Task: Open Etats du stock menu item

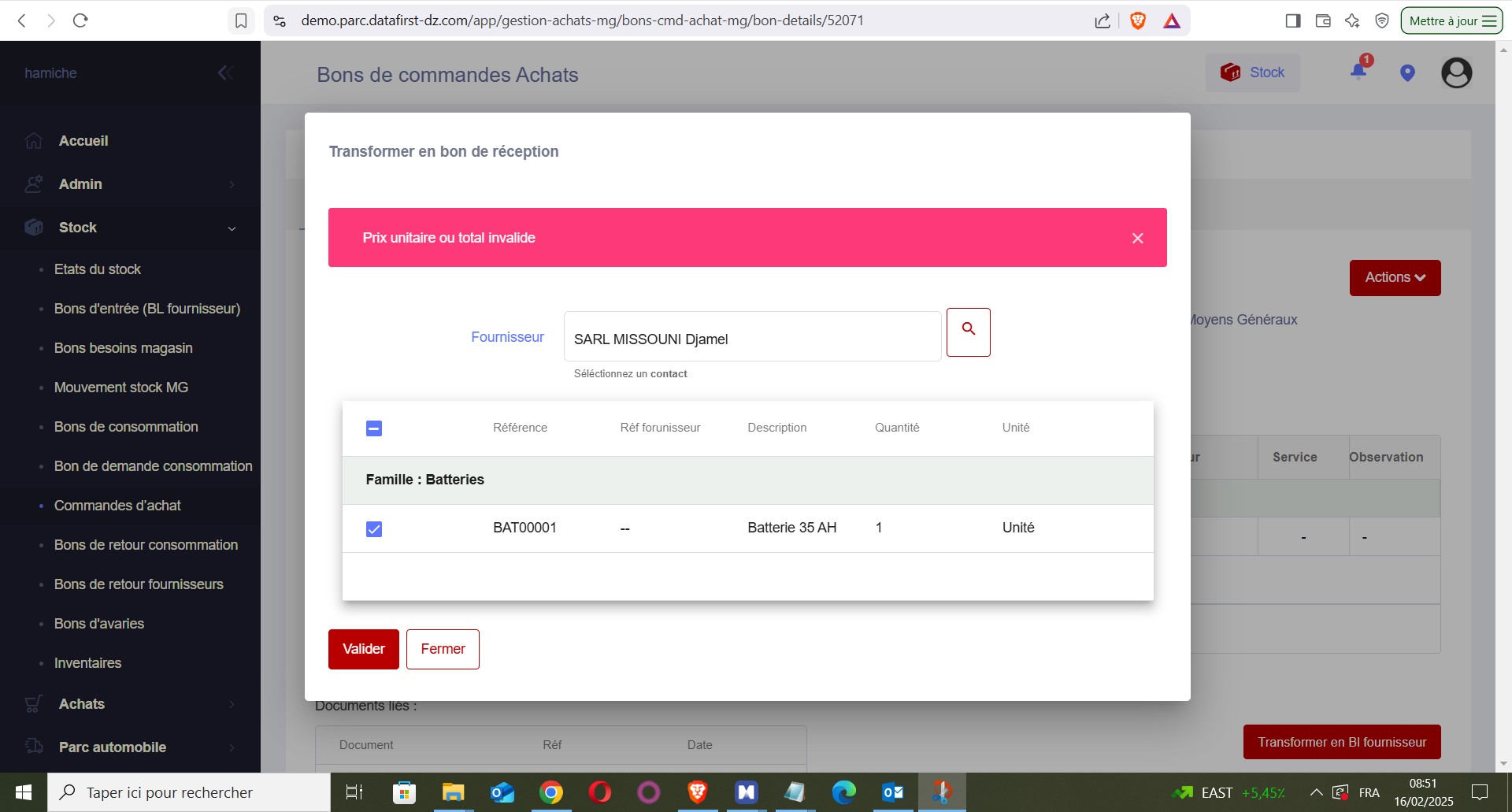Action: pos(98,269)
